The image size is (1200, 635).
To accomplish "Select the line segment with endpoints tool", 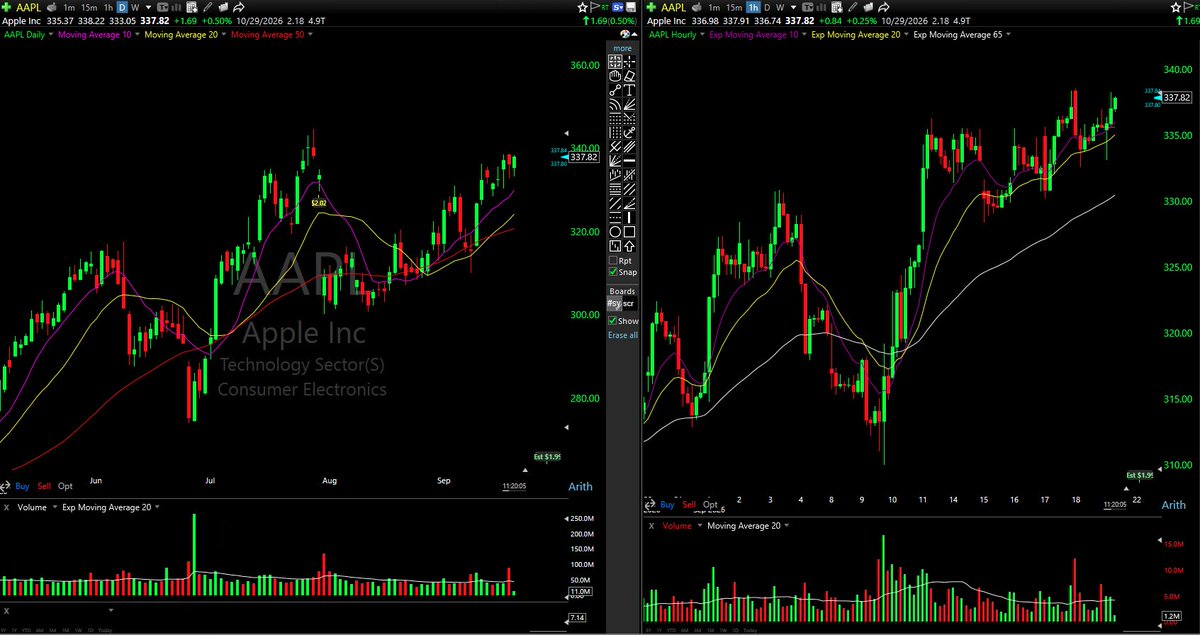I will tap(614, 90).
